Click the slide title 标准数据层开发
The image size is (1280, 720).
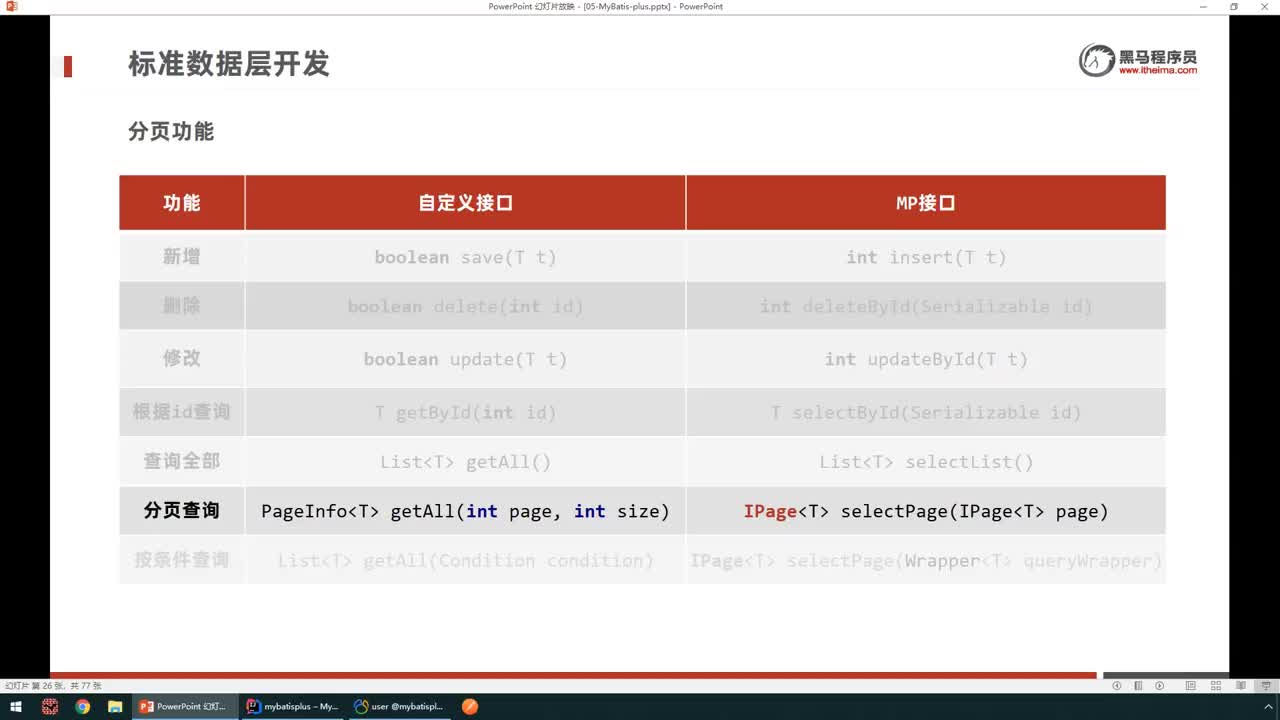229,64
